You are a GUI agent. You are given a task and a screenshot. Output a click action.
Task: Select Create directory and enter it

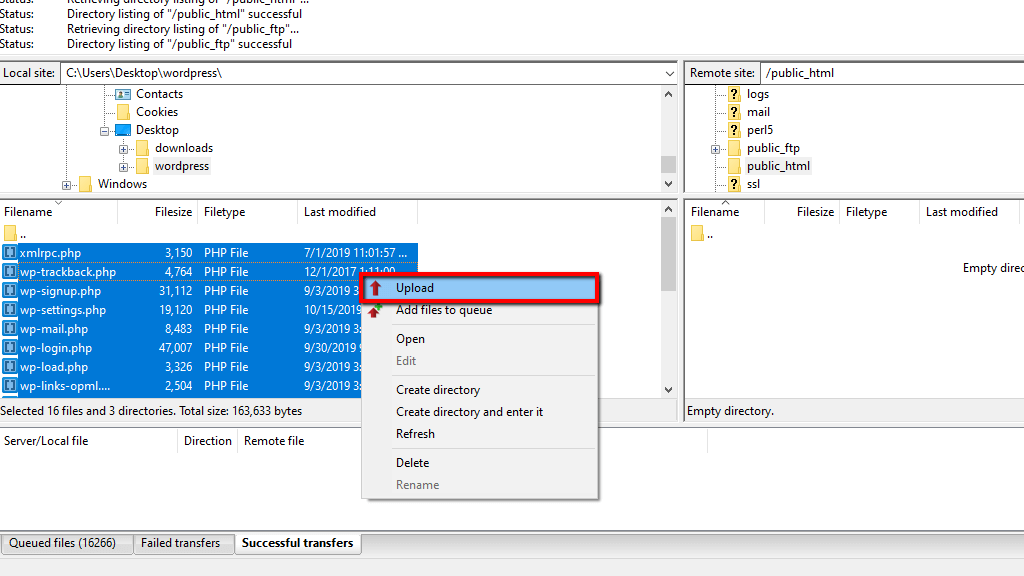pyautogui.click(x=480, y=412)
